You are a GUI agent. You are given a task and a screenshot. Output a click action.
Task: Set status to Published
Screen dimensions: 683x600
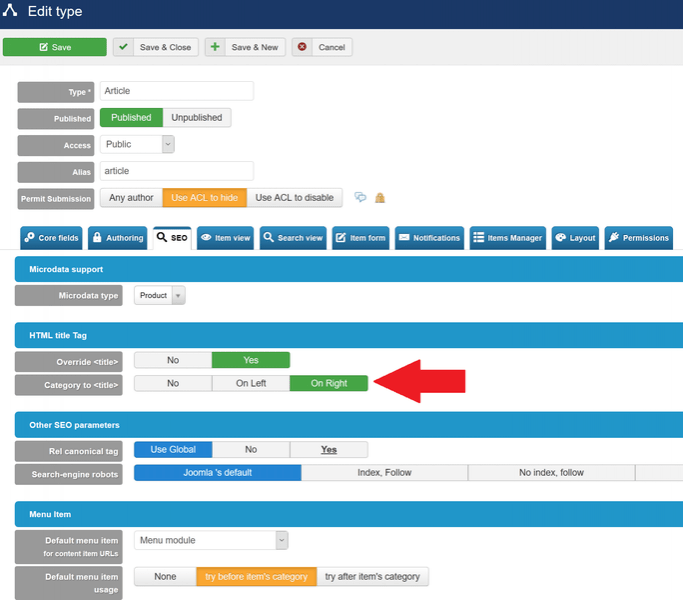[131, 118]
